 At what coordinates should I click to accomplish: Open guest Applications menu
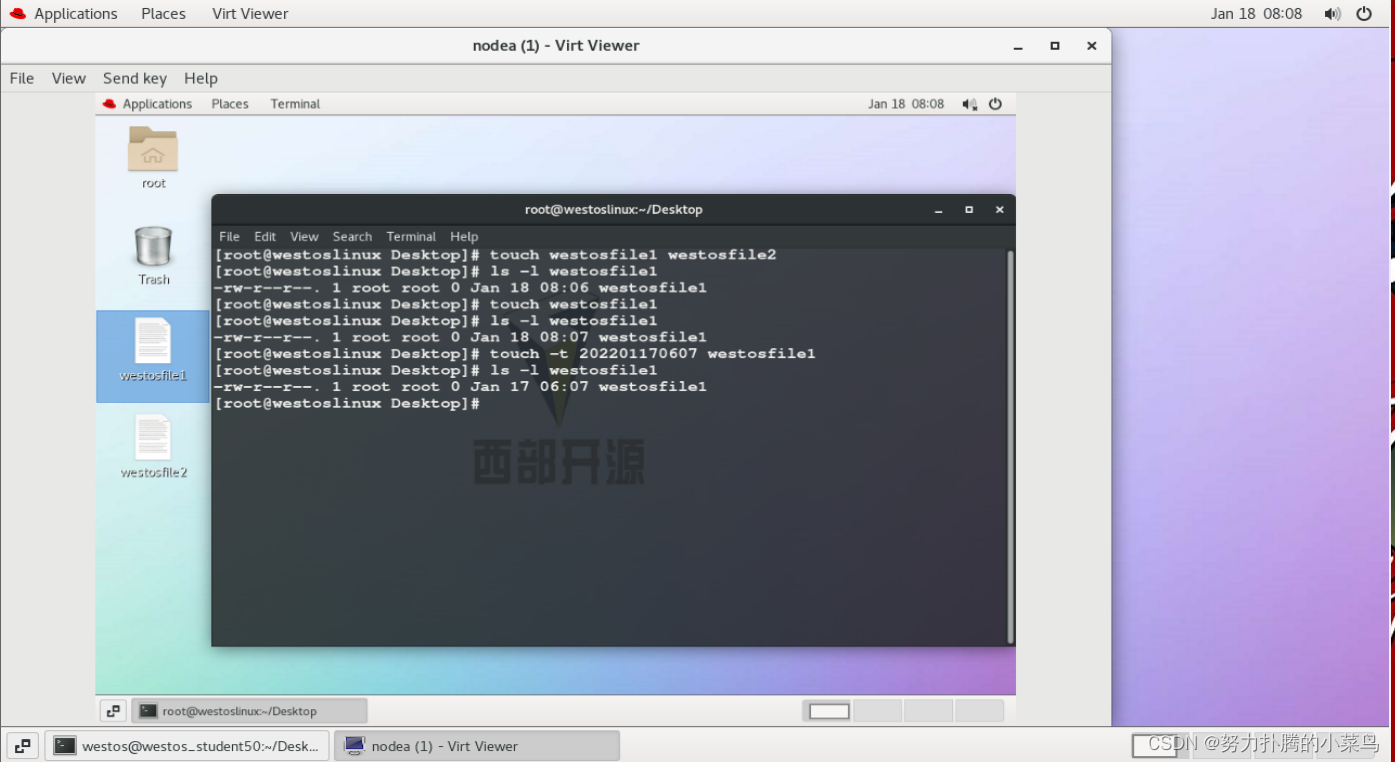157,104
